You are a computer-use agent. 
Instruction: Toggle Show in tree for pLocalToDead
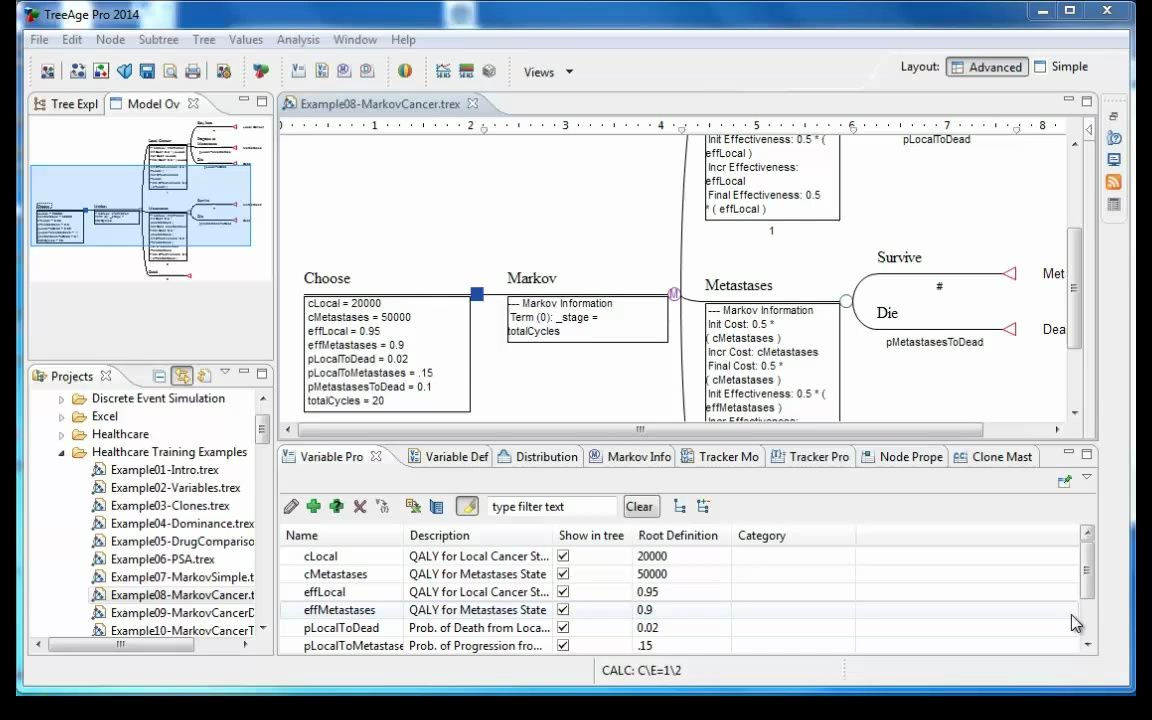tap(563, 627)
